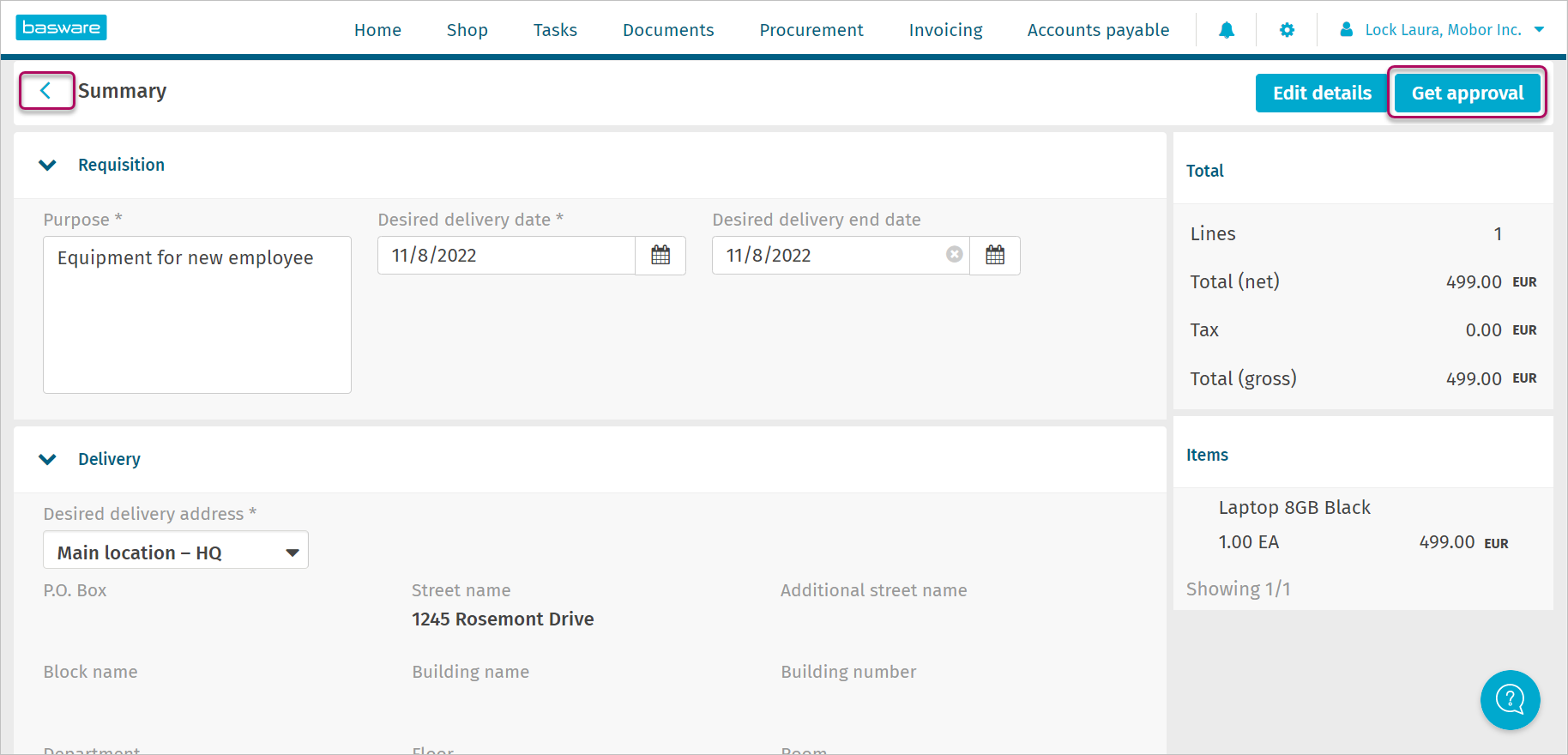This screenshot has height=755, width=1568.
Task: Click the Showing 1/1 text
Action: [1238, 589]
